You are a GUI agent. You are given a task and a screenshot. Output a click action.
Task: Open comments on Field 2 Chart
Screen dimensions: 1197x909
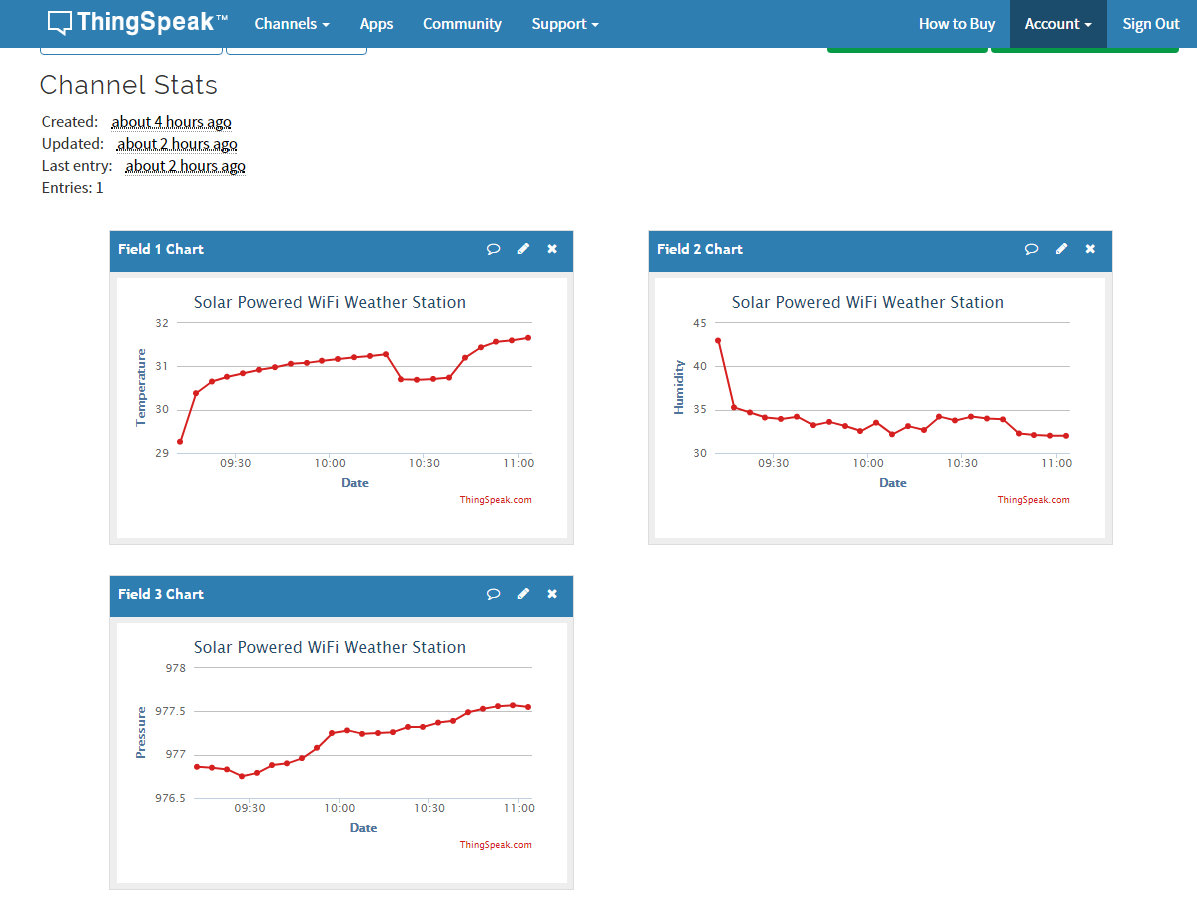click(1031, 249)
